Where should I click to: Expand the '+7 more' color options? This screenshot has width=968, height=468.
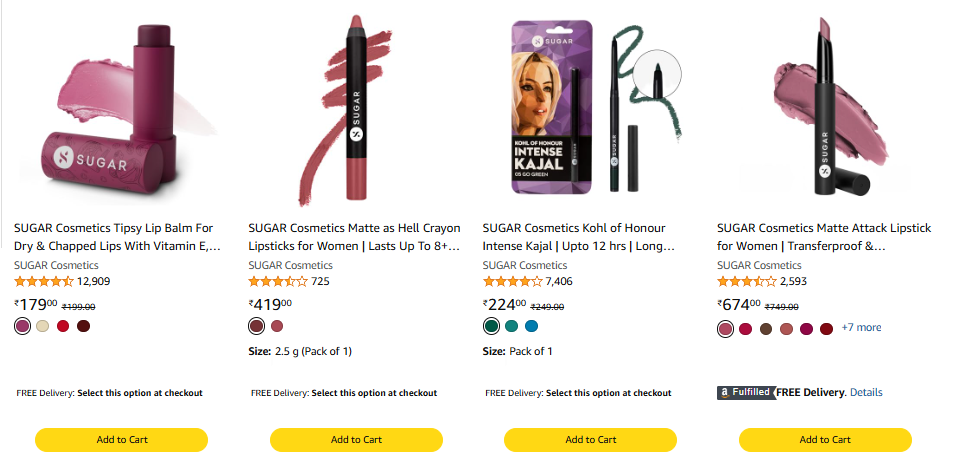click(861, 327)
